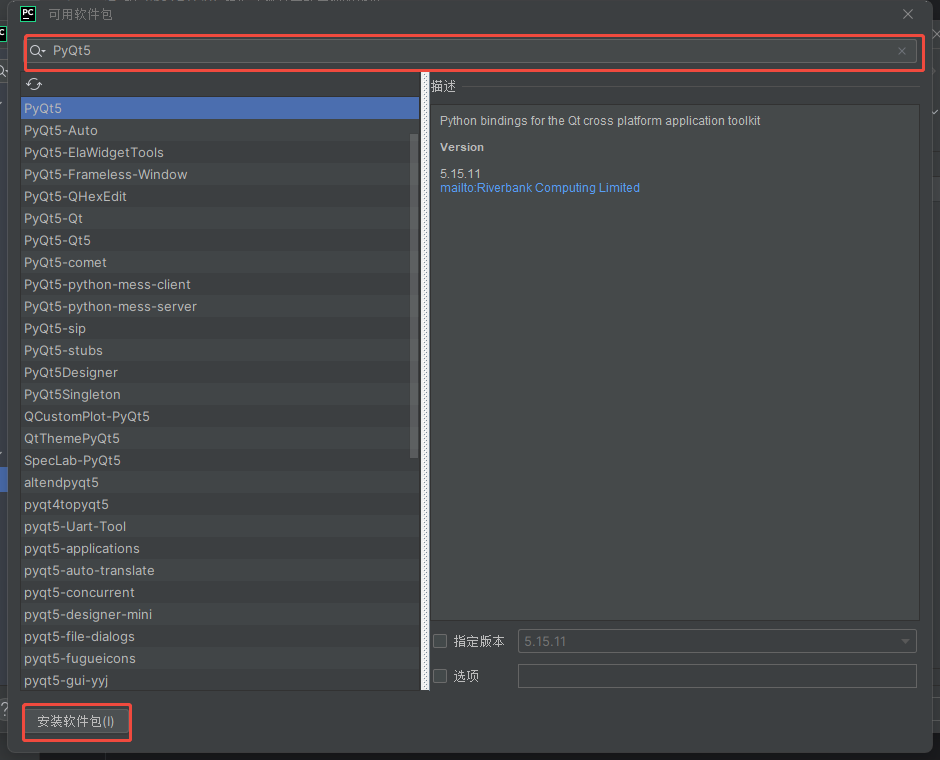Screen dimensions: 940x760
Task: Select pyqt5-file-dialogs package
Action: [220, 637]
